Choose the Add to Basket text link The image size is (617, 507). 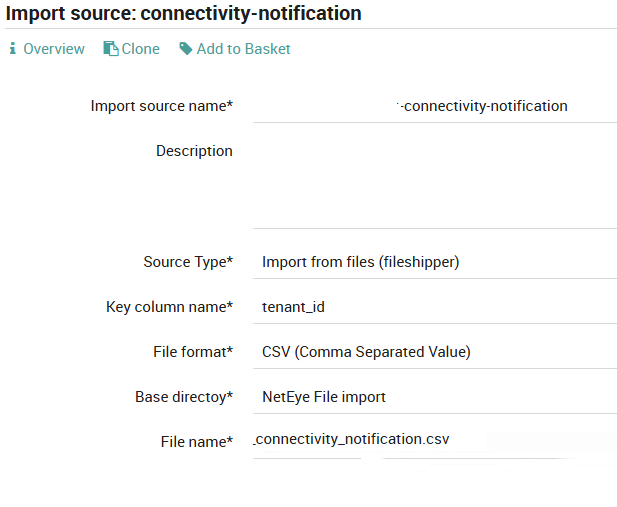tap(244, 49)
